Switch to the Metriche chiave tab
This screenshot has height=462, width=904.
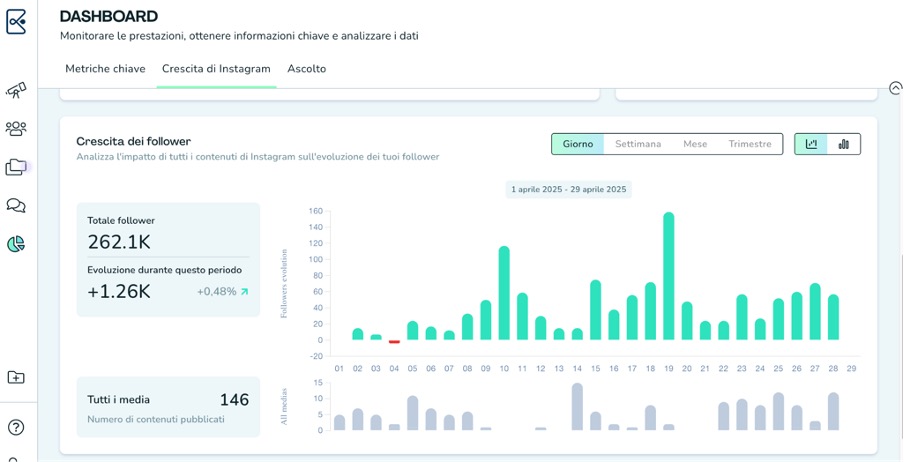(105, 69)
